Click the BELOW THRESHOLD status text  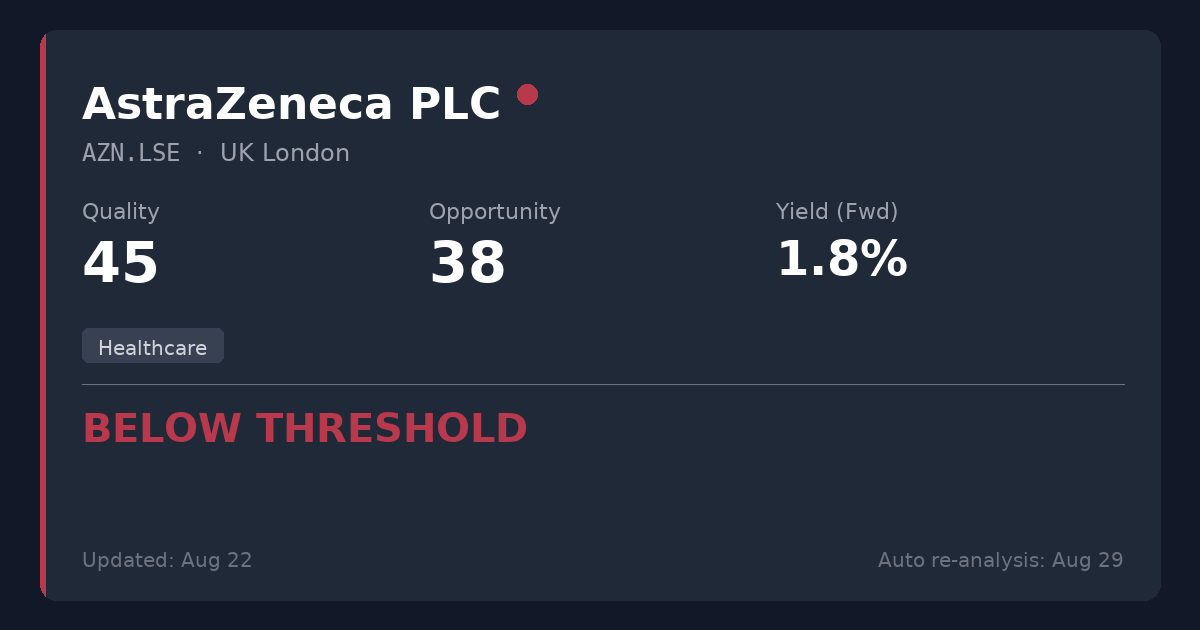(x=305, y=429)
